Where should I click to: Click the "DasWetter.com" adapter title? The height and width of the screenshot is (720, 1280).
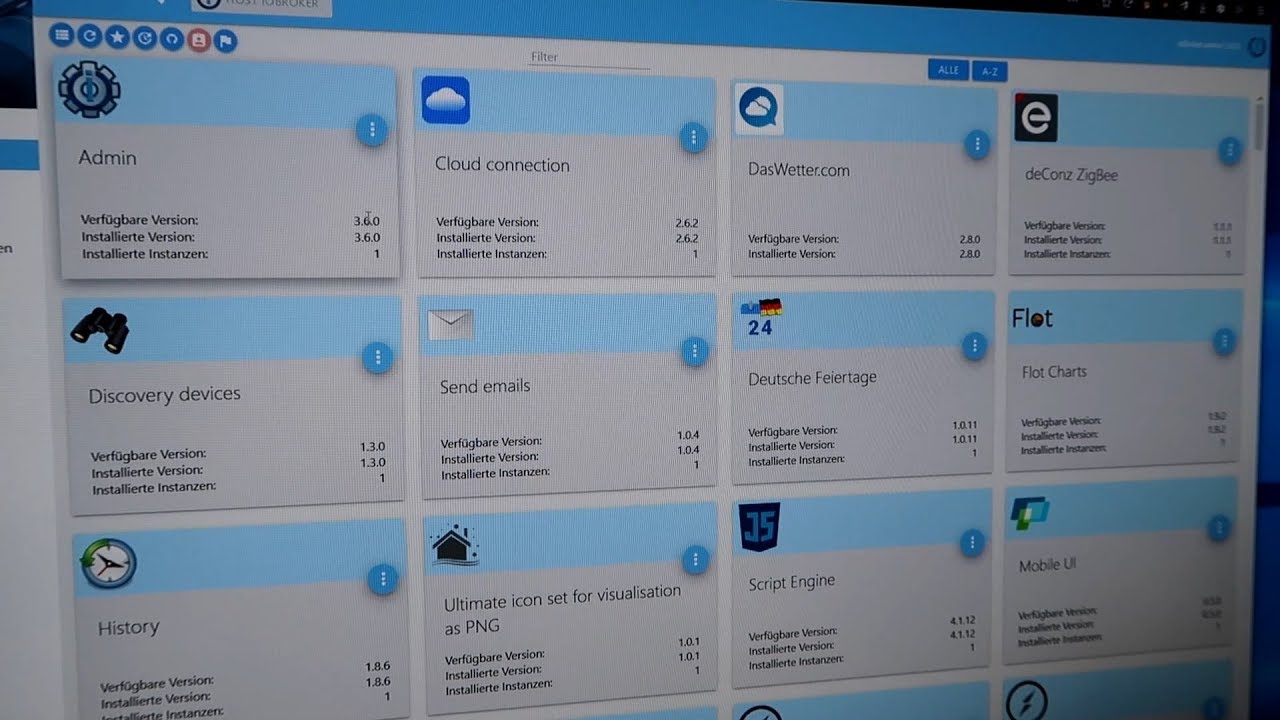tap(799, 170)
